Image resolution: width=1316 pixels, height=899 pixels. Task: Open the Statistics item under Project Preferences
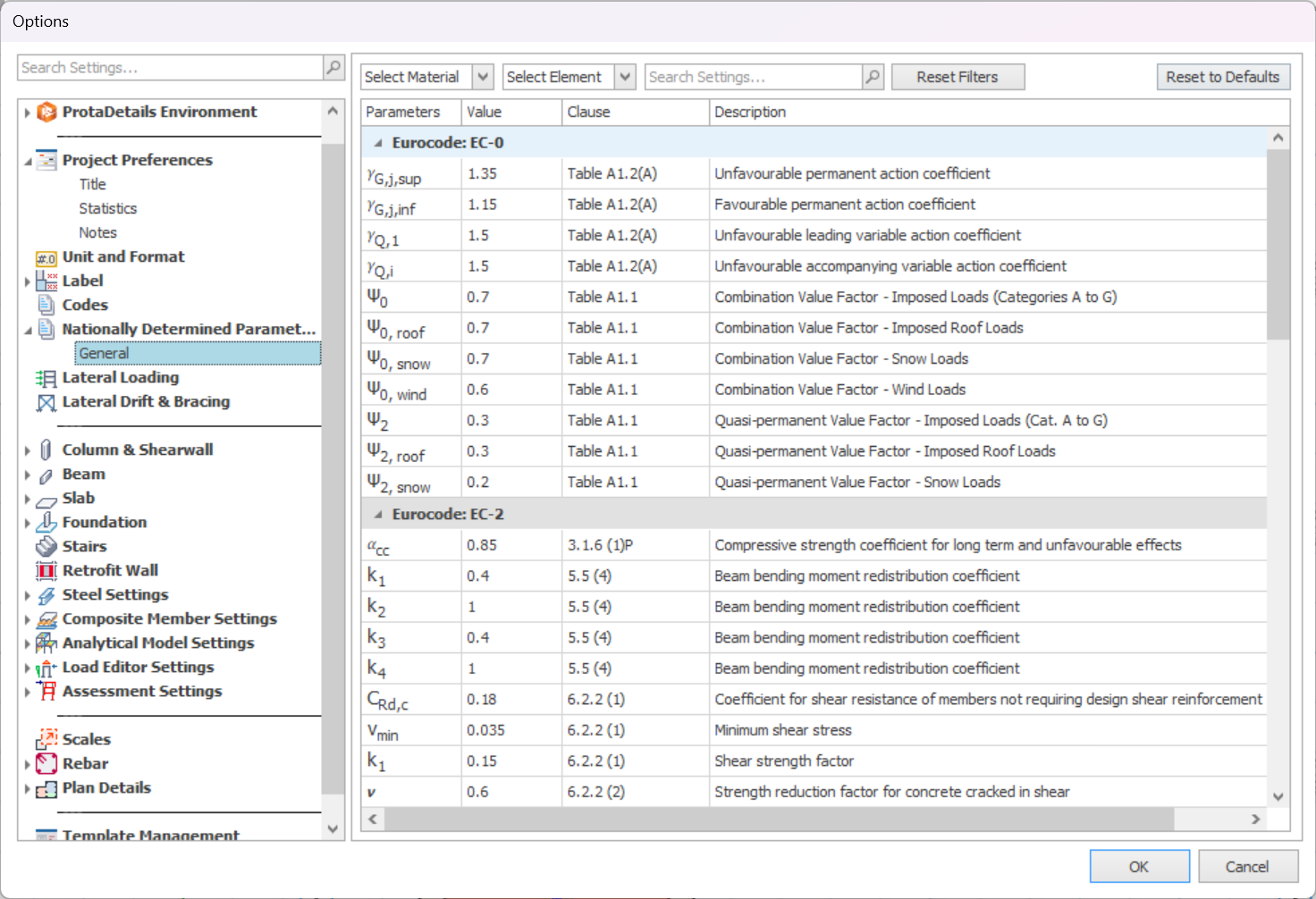pos(107,208)
